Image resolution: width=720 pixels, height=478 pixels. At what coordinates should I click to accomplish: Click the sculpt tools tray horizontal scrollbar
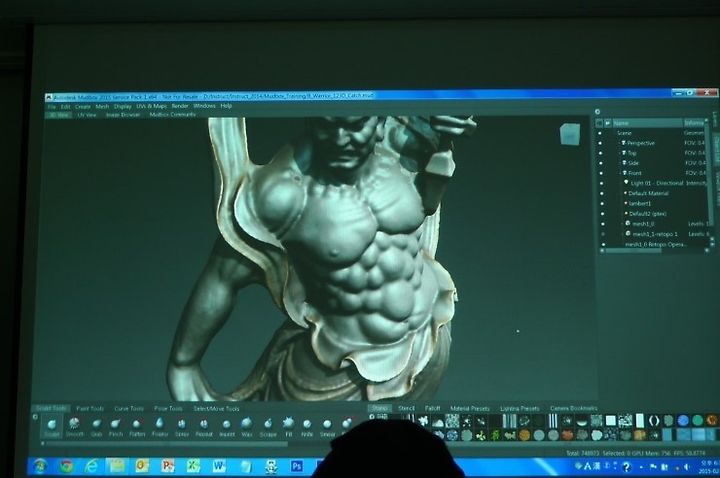click(167, 444)
